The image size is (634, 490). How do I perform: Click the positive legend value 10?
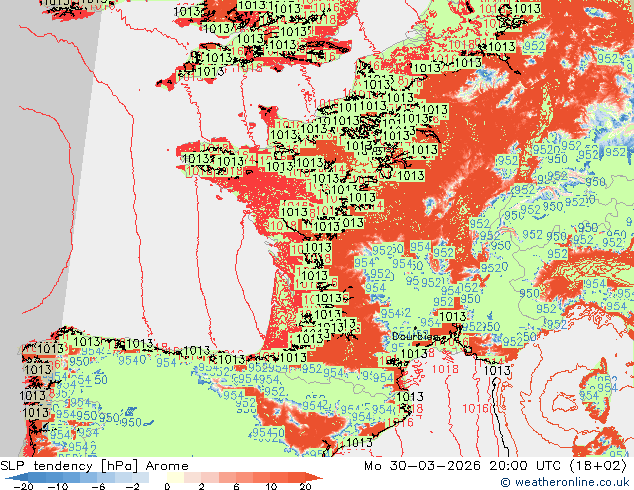tap(271, 486)
